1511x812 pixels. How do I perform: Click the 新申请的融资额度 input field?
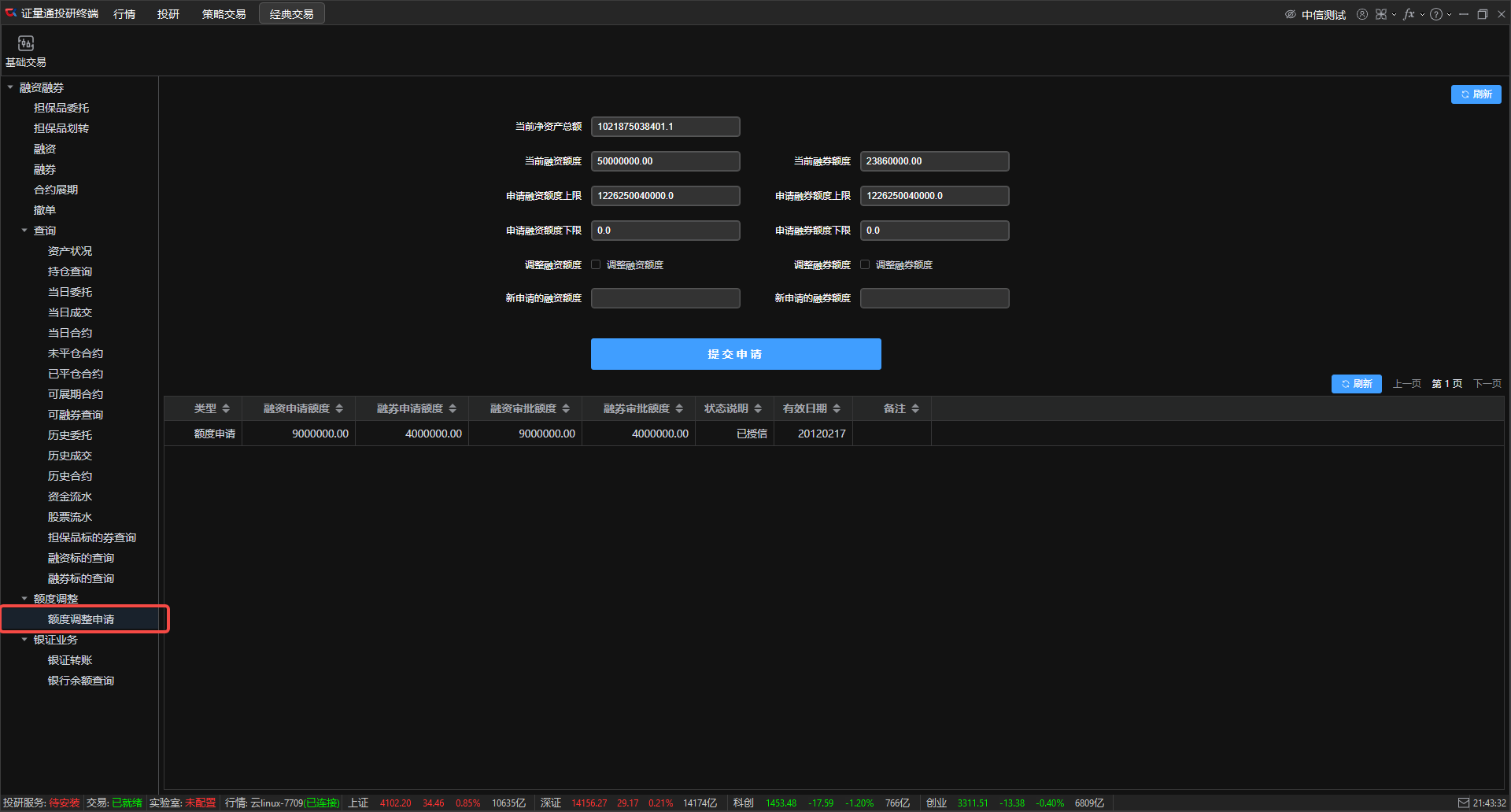point(665,298)
